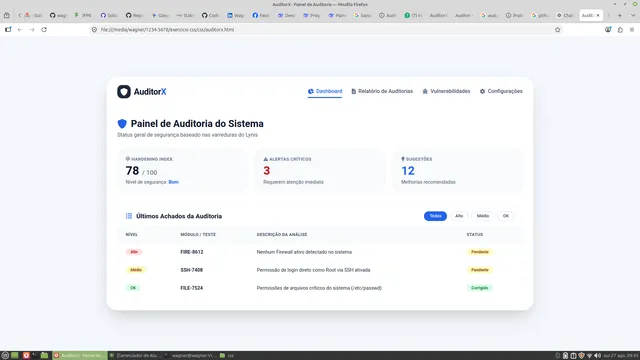This screenshot has height=360, width=640.
Task: Click the OK level badge in FILE-7524 row
Action: click(x=133, y=288)
